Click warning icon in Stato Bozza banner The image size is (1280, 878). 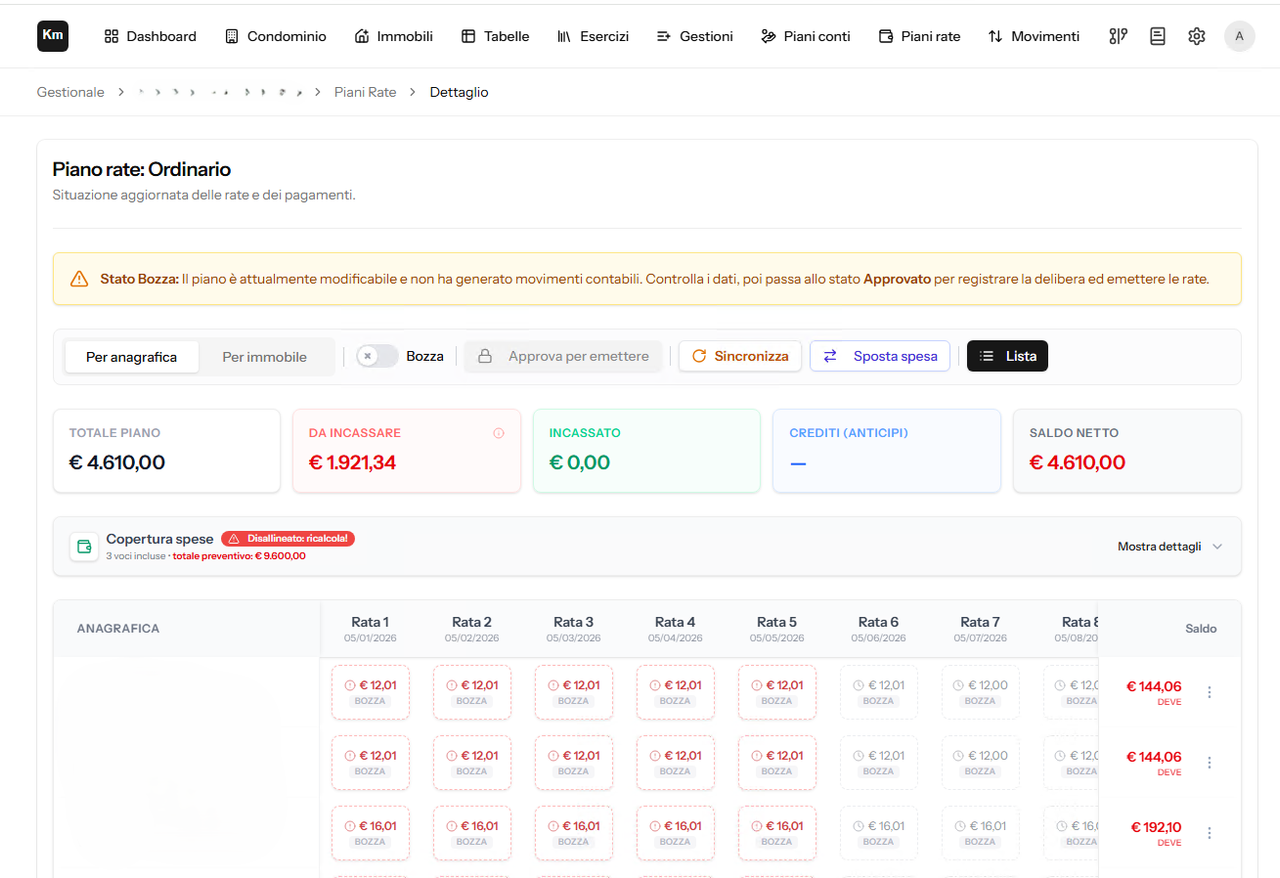pyautogui.click(x=79, y=279)
